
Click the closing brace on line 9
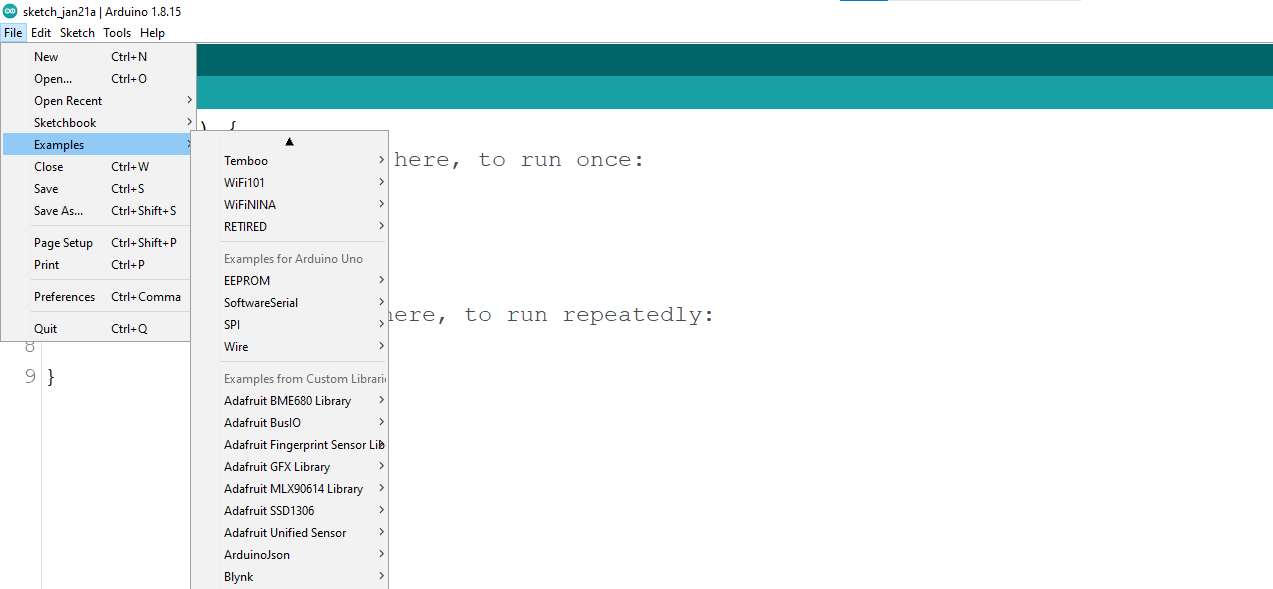pyautogui.click(x=51, y=377)
